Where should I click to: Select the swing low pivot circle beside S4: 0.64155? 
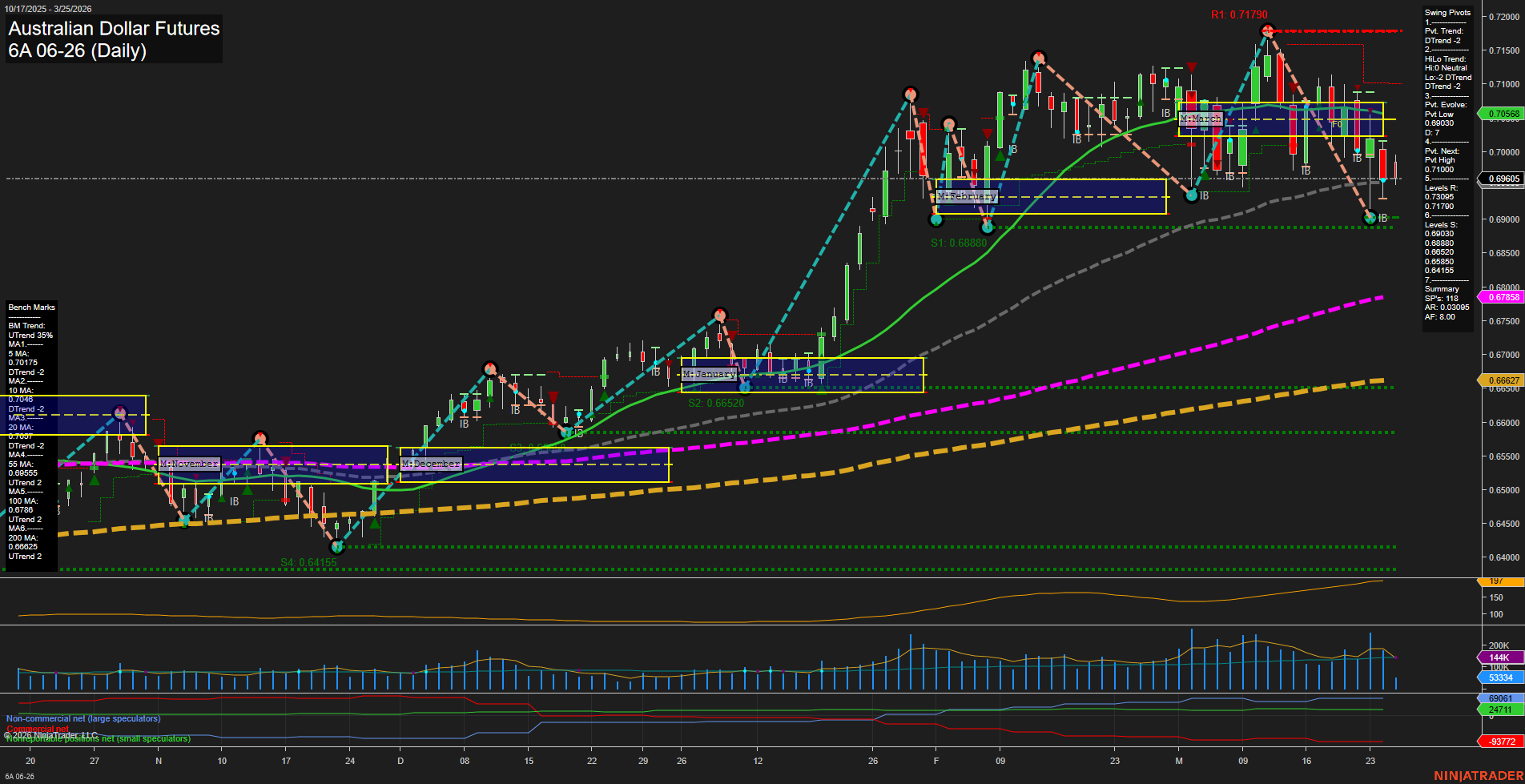click(337, 547)
